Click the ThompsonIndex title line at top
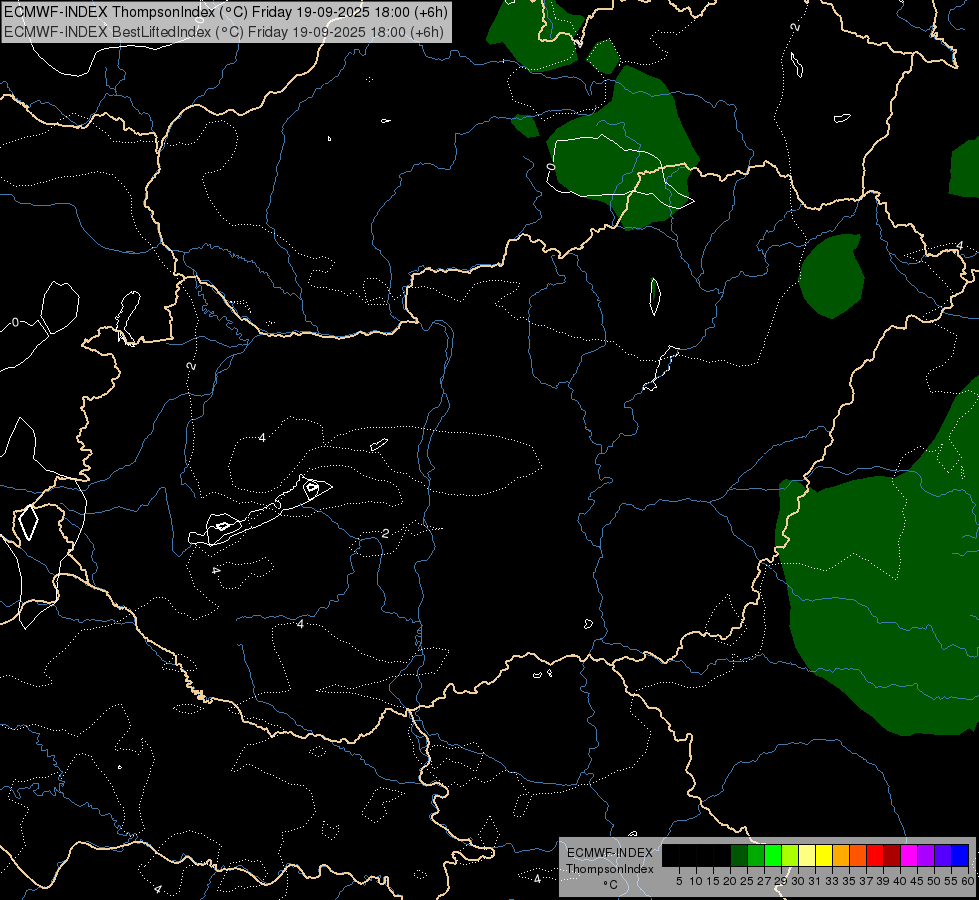This screenshot has width=979, height=900. (x=224, y=12)
